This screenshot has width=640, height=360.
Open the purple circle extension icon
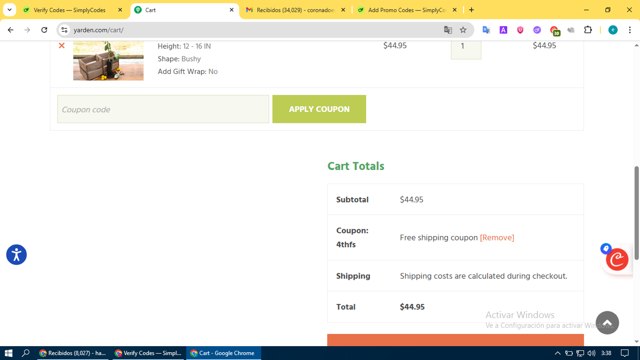(537, 30)
